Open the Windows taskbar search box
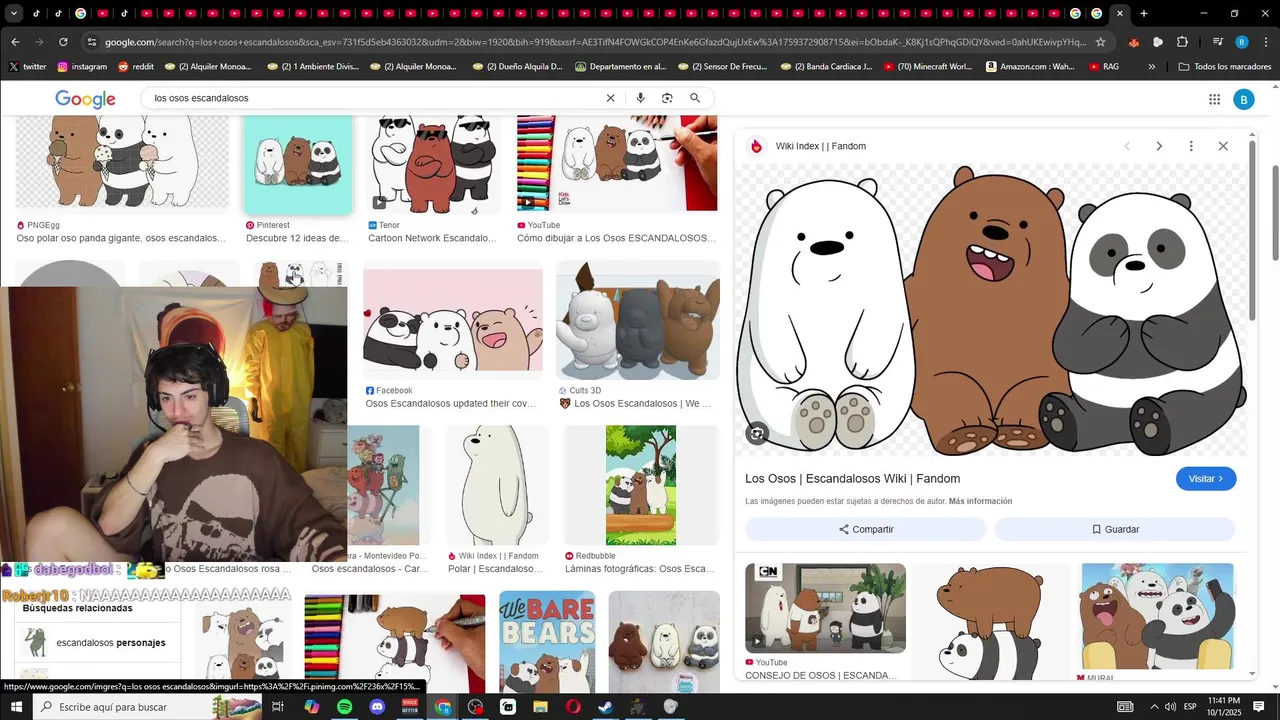Screen dimensions: 1280x720 [x=150, y=707]
